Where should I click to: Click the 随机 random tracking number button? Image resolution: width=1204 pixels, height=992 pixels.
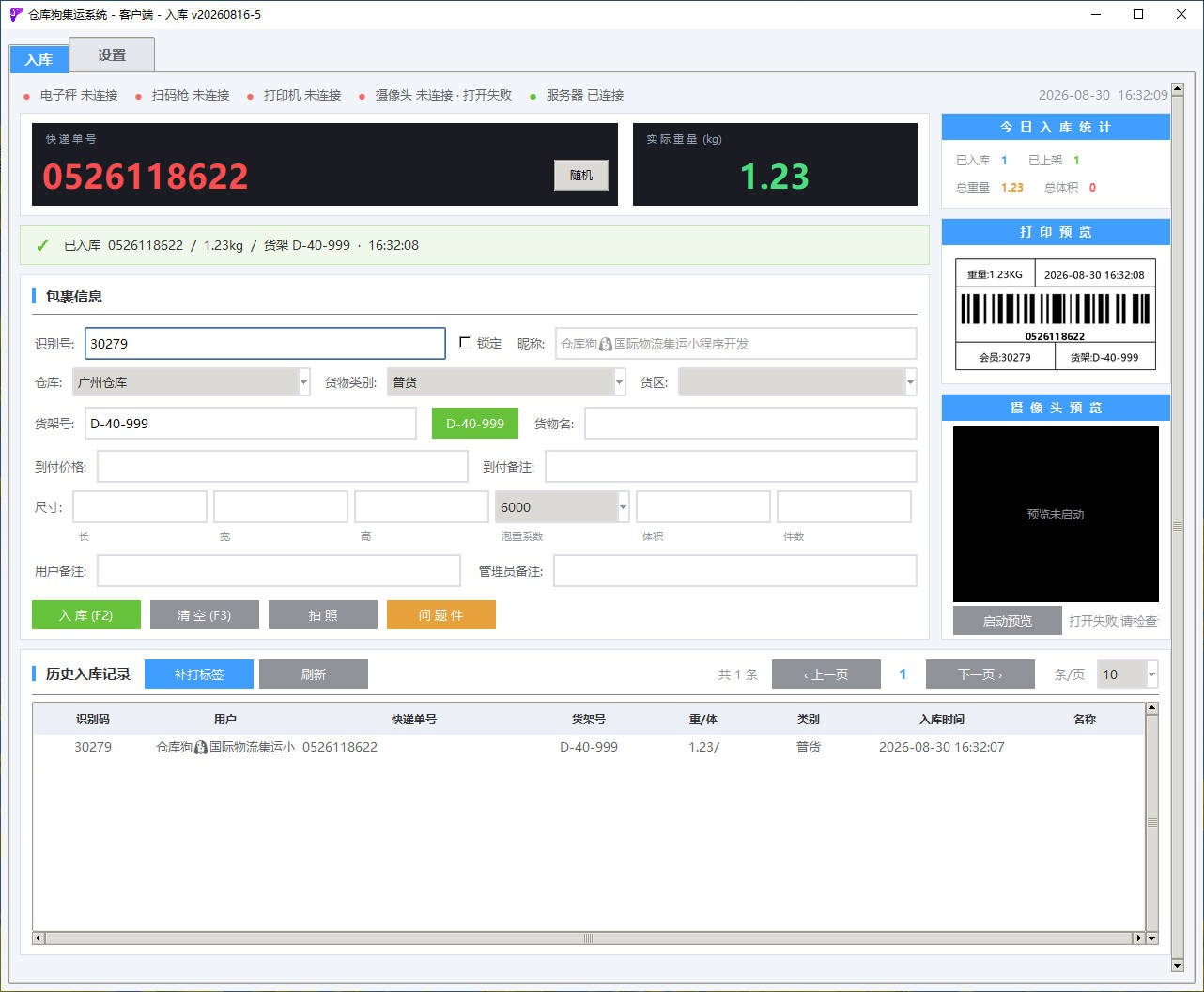(x=581, y=176)
